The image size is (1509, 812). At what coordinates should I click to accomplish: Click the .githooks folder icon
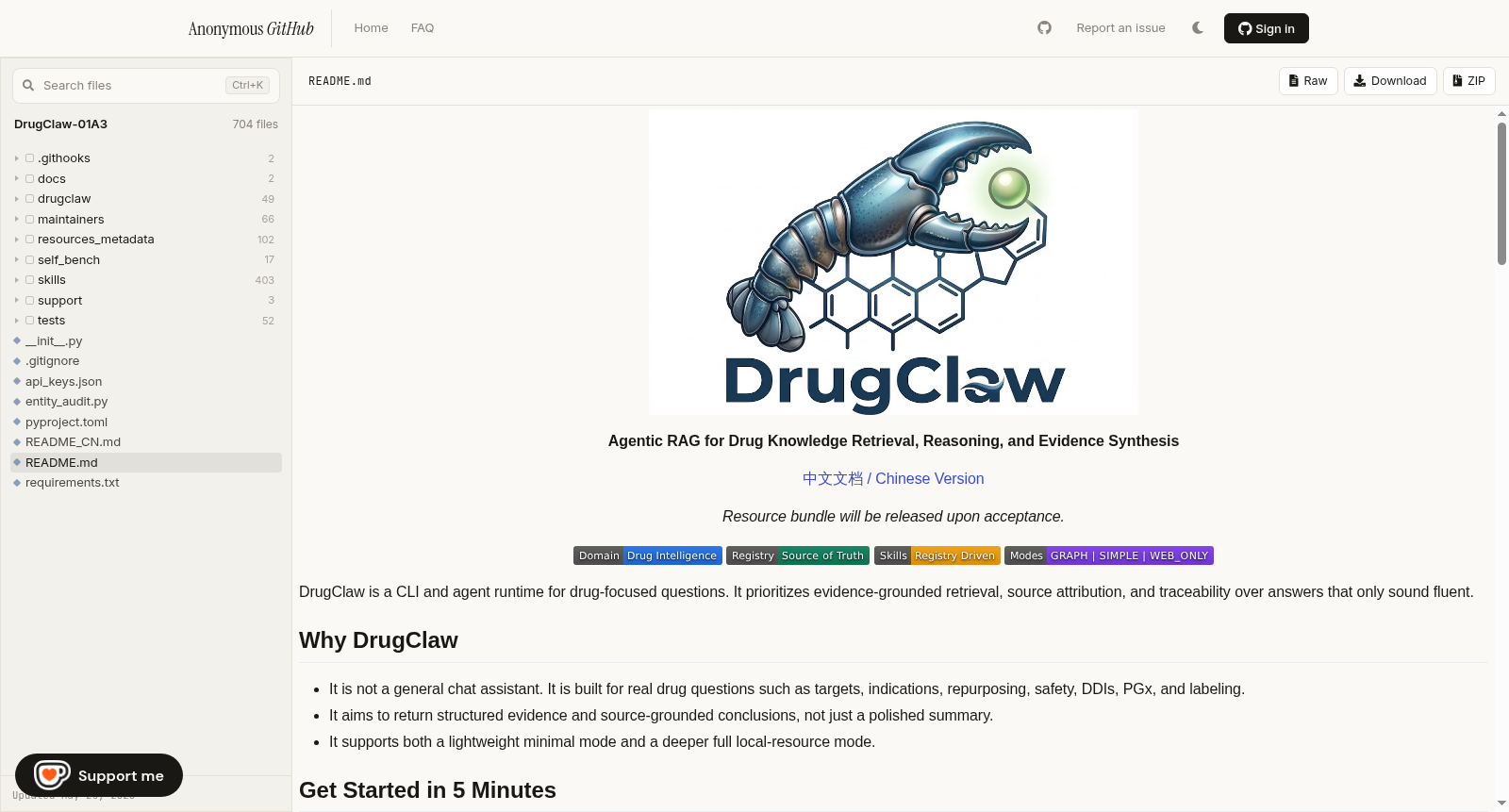click(x=30, y=158)
